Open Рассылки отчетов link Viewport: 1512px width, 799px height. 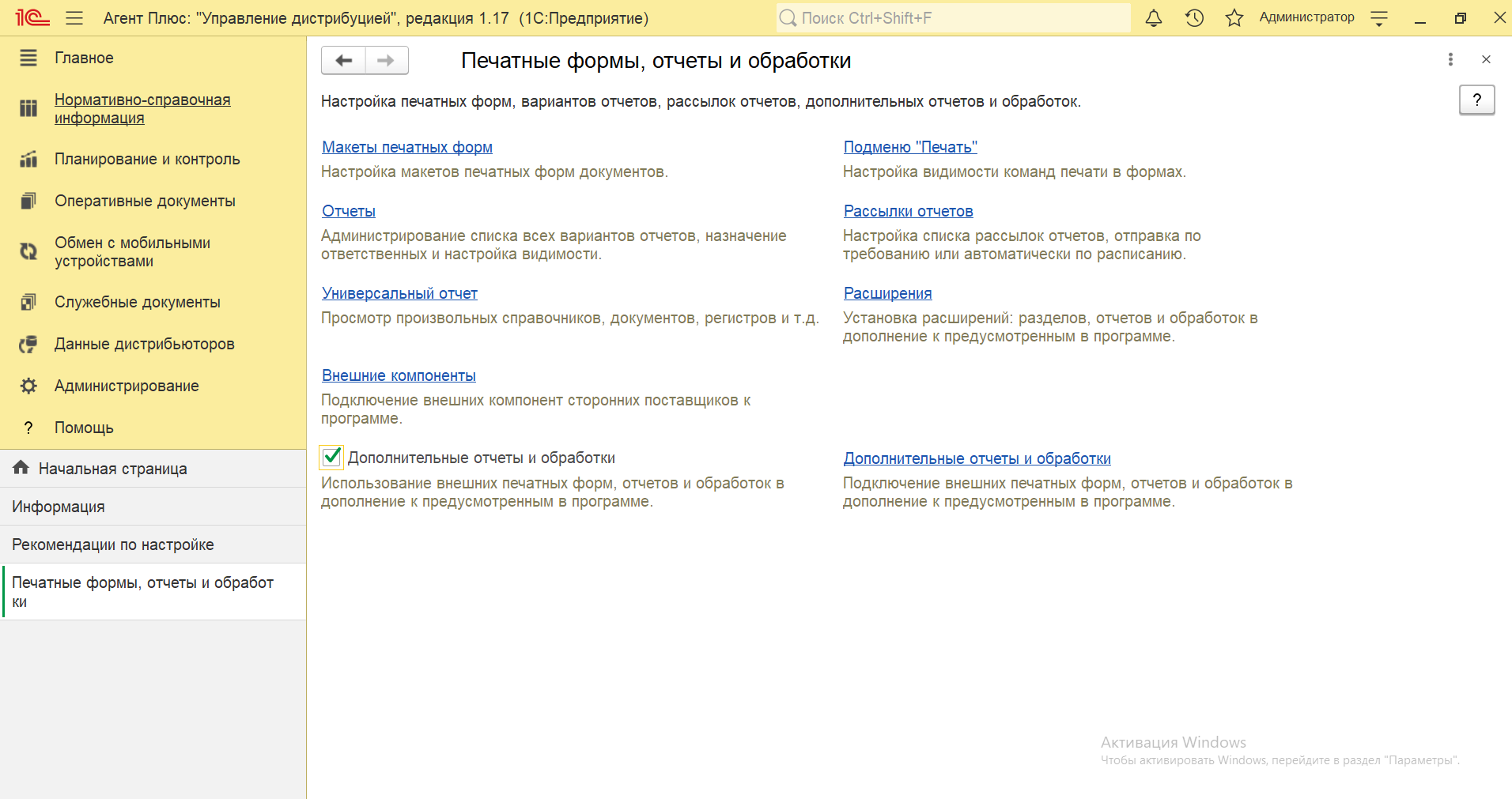(908, 211)
